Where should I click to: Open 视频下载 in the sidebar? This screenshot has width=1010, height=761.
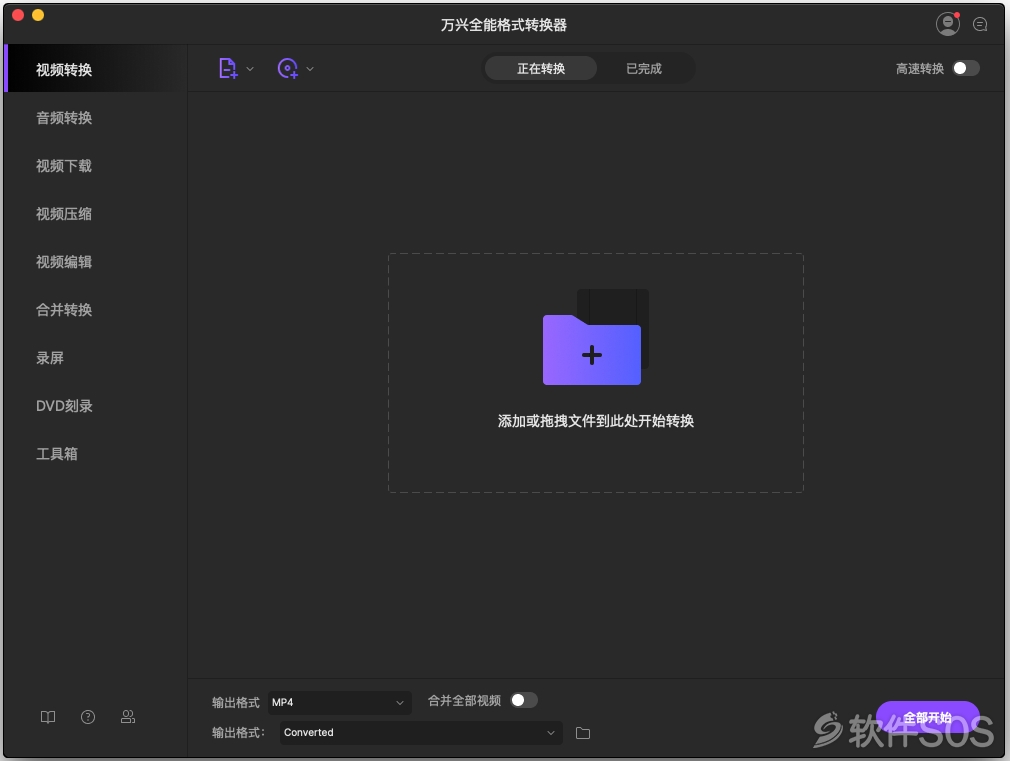click(95, 166)
